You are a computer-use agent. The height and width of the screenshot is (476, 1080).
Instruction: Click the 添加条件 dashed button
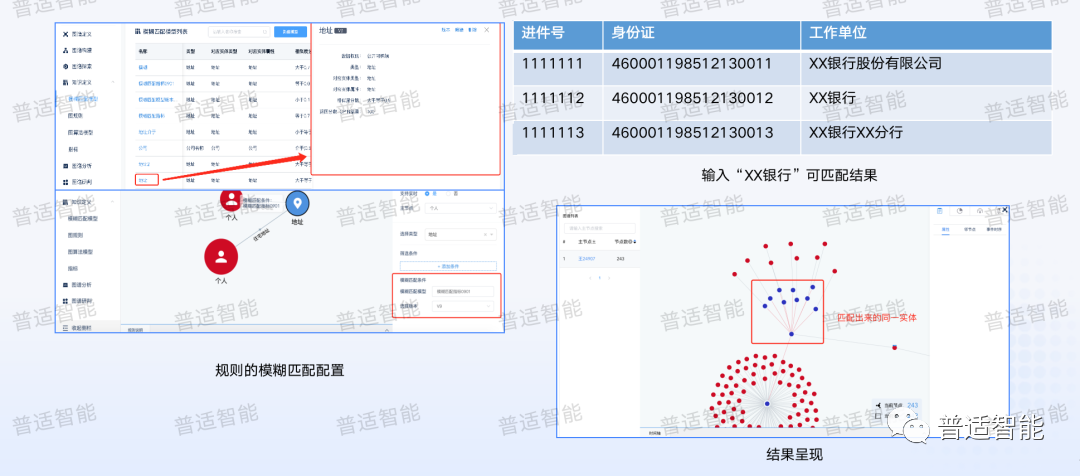[448, 266]
